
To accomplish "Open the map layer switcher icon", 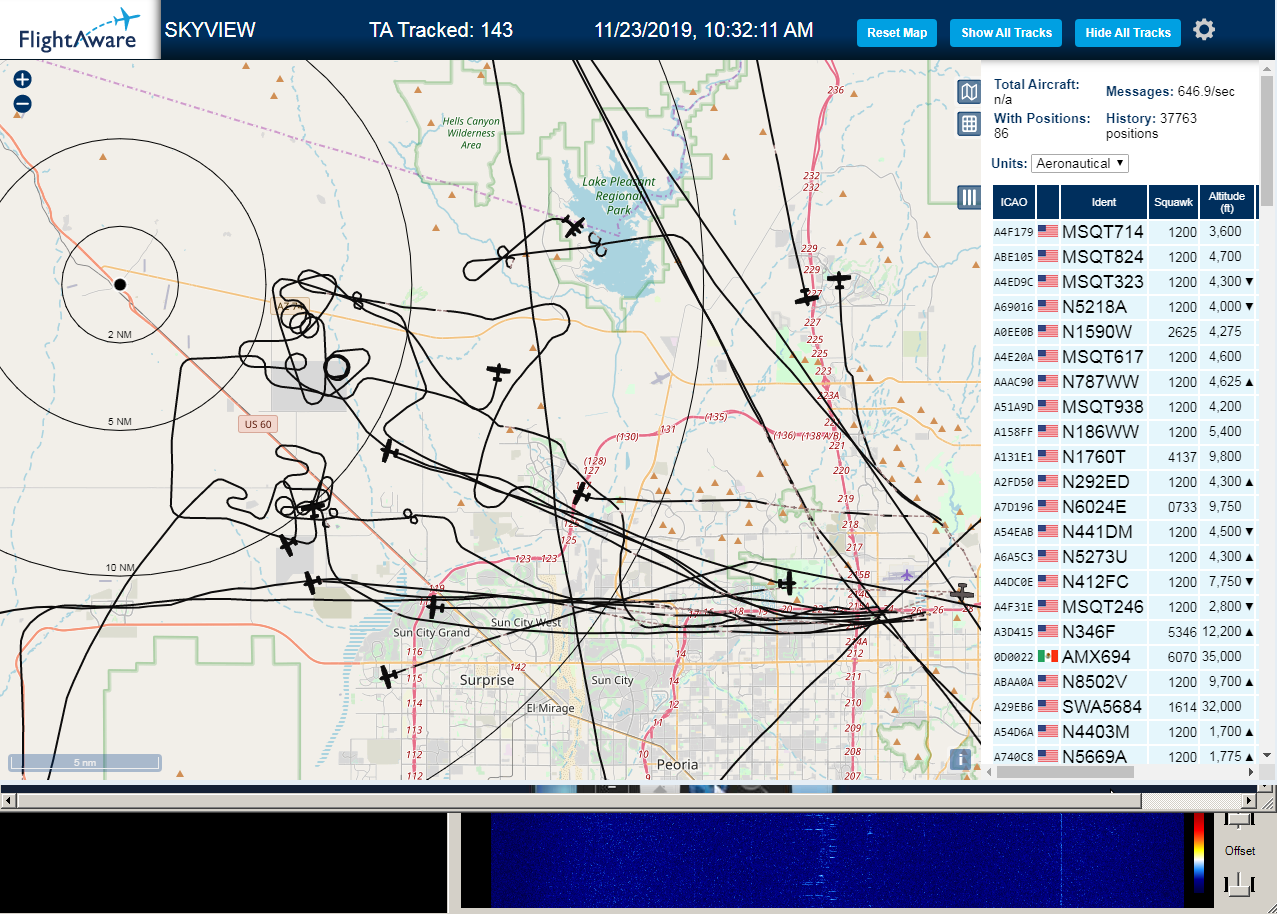I will [x=969, y=93].
